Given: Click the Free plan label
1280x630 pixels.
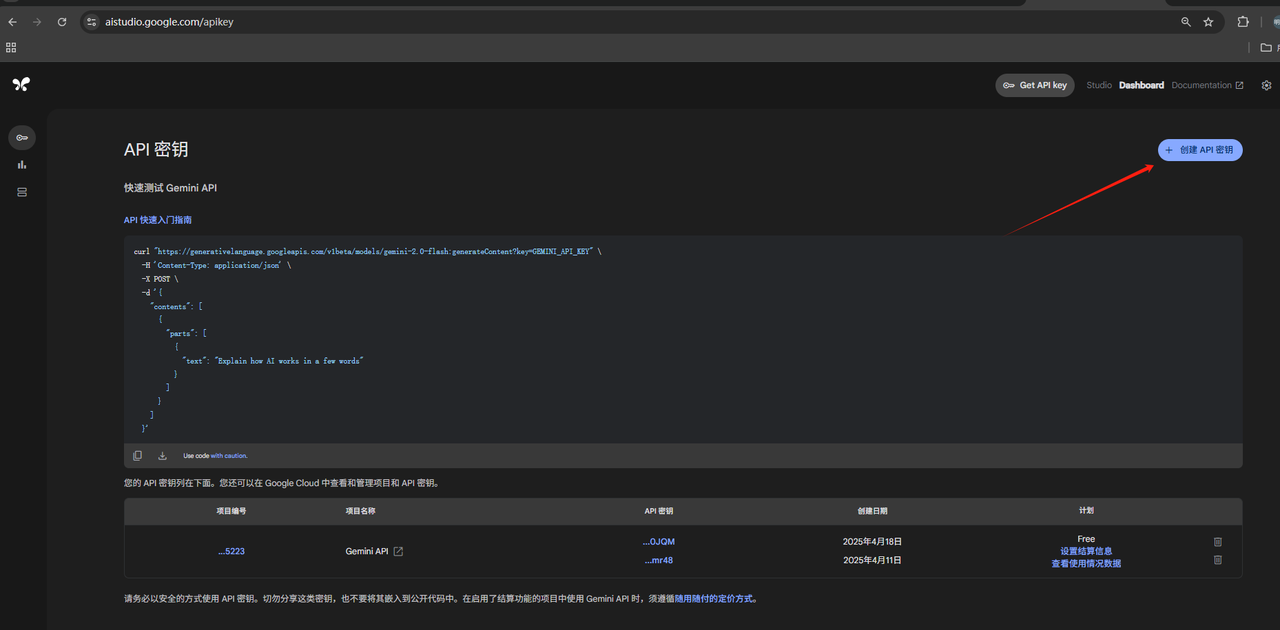Looking at the screenshot, I should tap(1086, 539).
